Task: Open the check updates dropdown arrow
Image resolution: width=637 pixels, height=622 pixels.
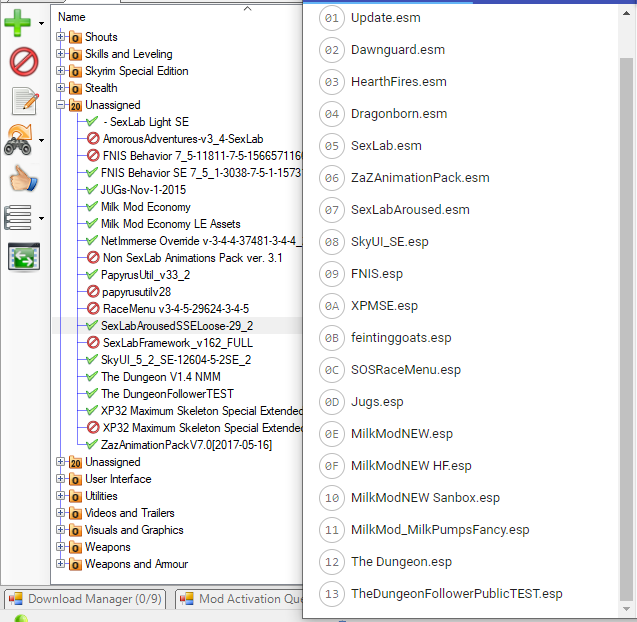Action: pos(41,141)
